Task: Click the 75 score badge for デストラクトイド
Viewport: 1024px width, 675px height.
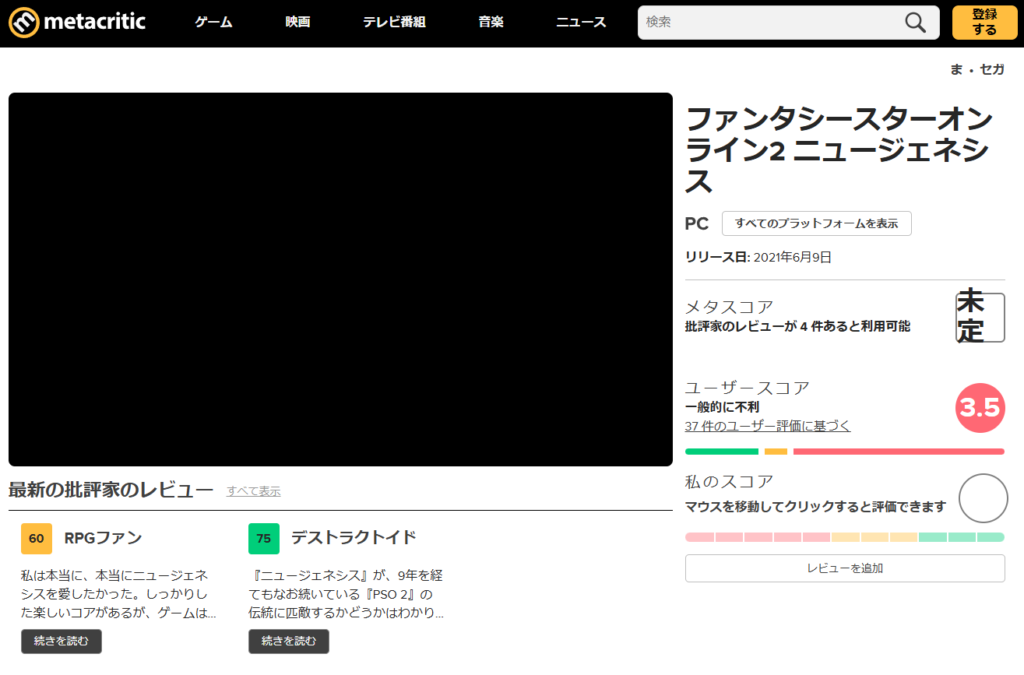Action: point(264,539)
